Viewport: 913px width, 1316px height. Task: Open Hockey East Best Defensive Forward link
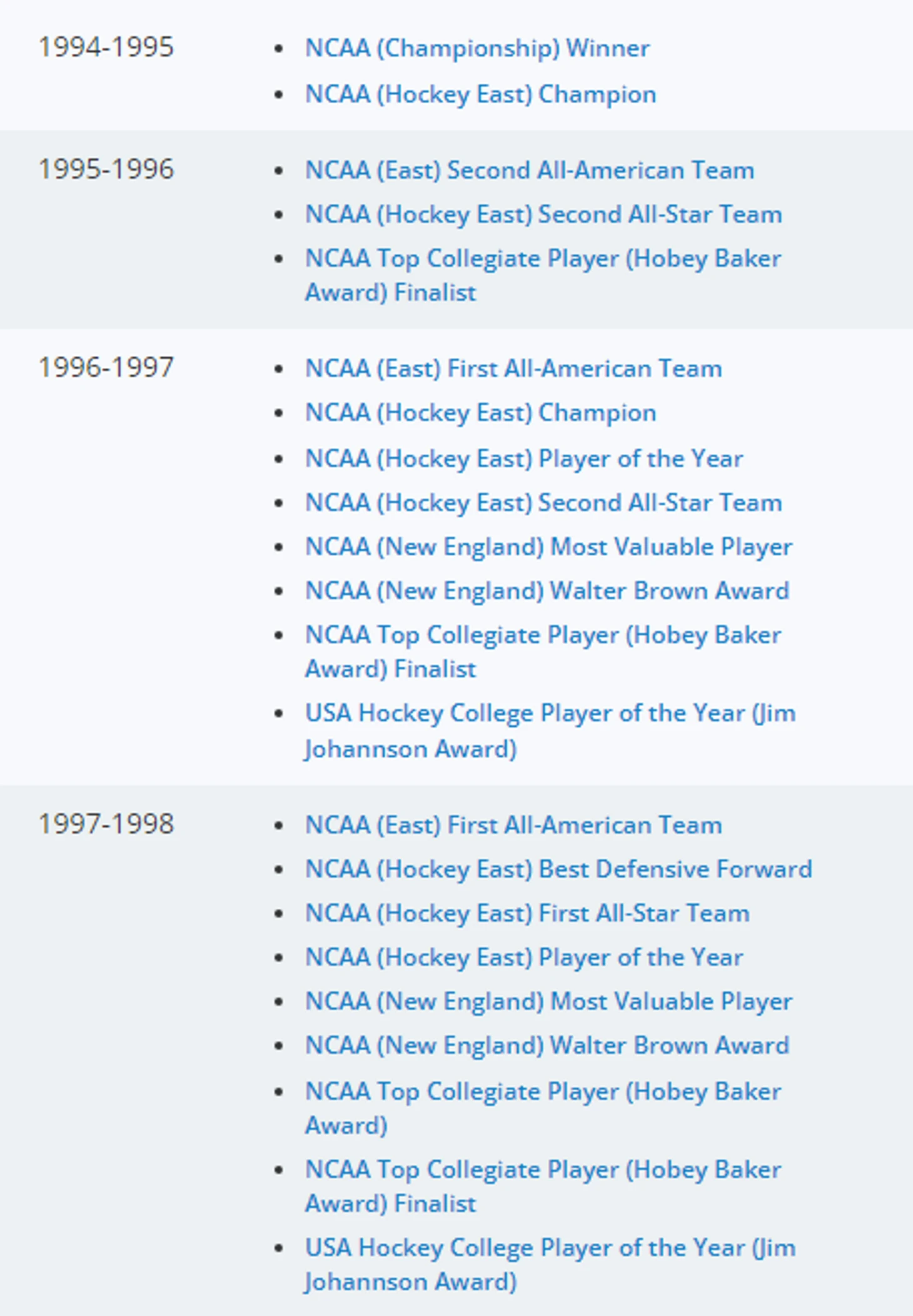558,869
